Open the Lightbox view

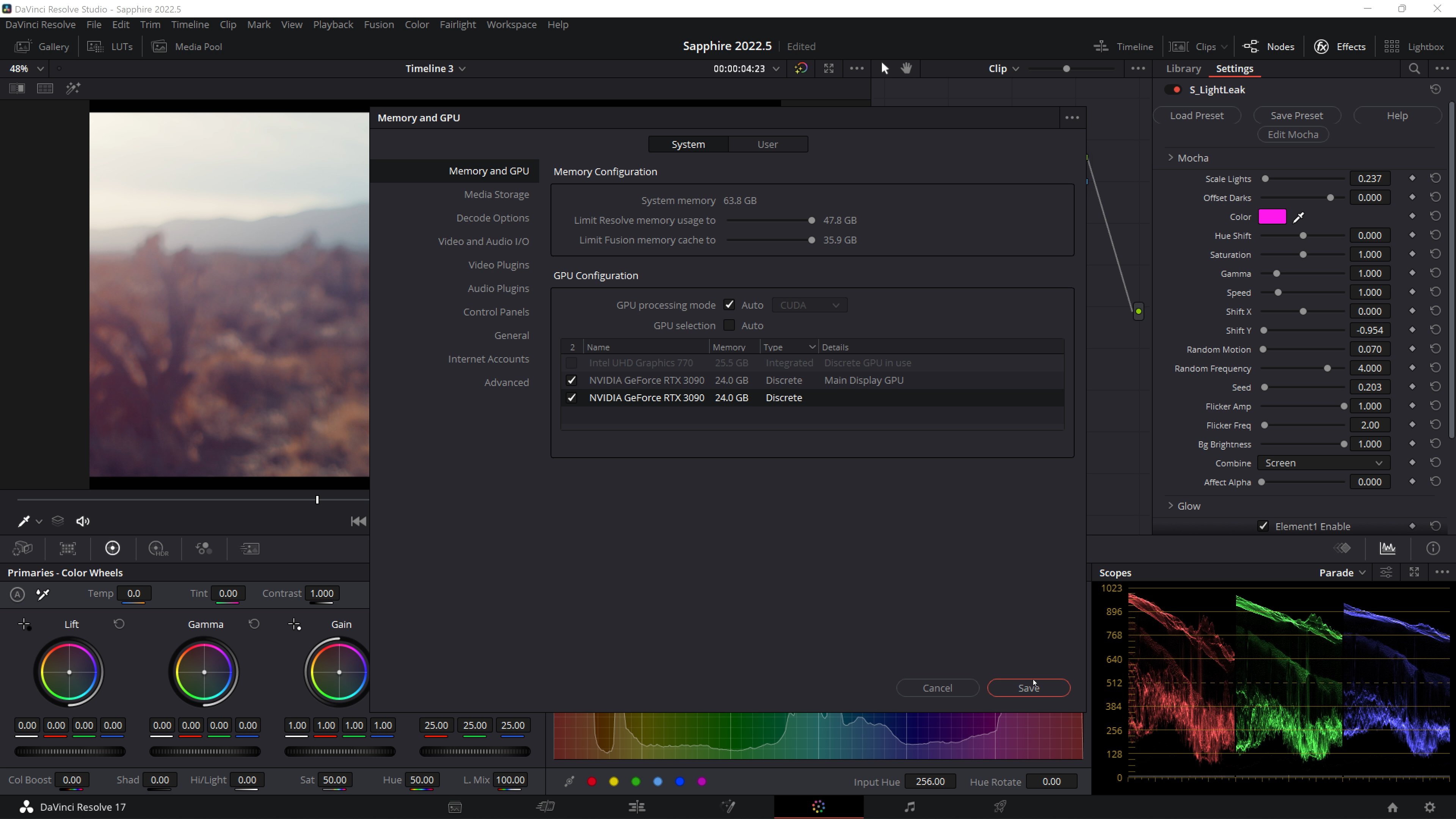1414,46
